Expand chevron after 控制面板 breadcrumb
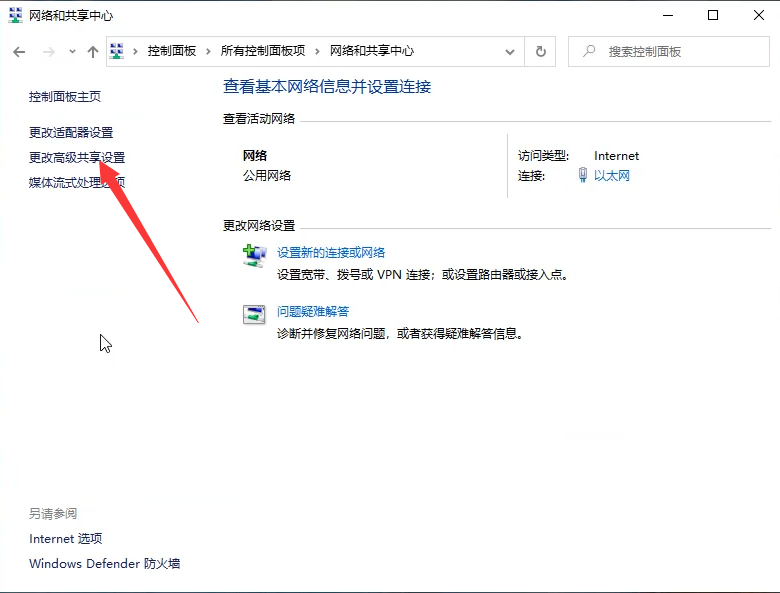This screenshot has height=593, width=780. (208, 51)
